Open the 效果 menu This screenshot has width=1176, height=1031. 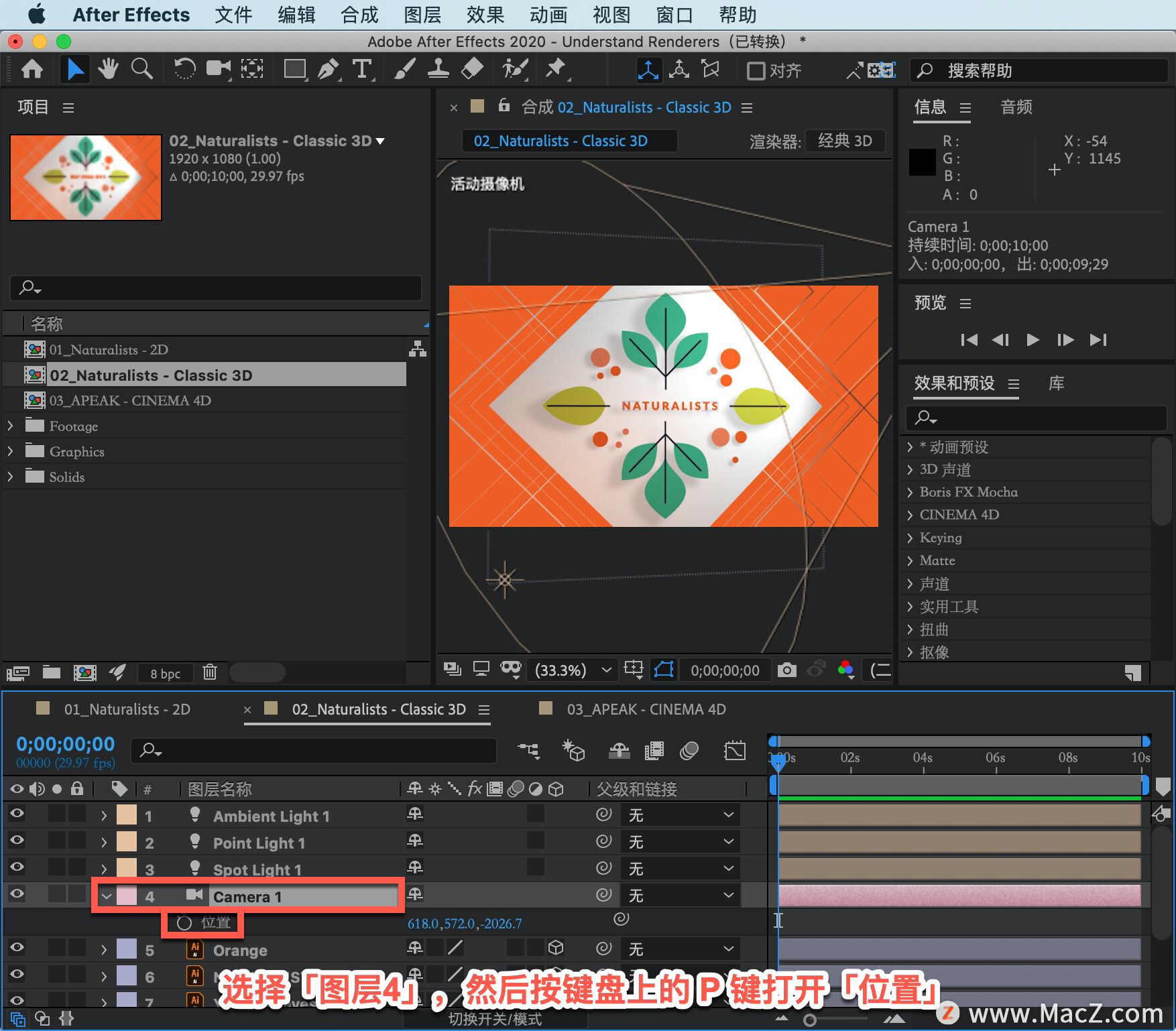(485, 15)
